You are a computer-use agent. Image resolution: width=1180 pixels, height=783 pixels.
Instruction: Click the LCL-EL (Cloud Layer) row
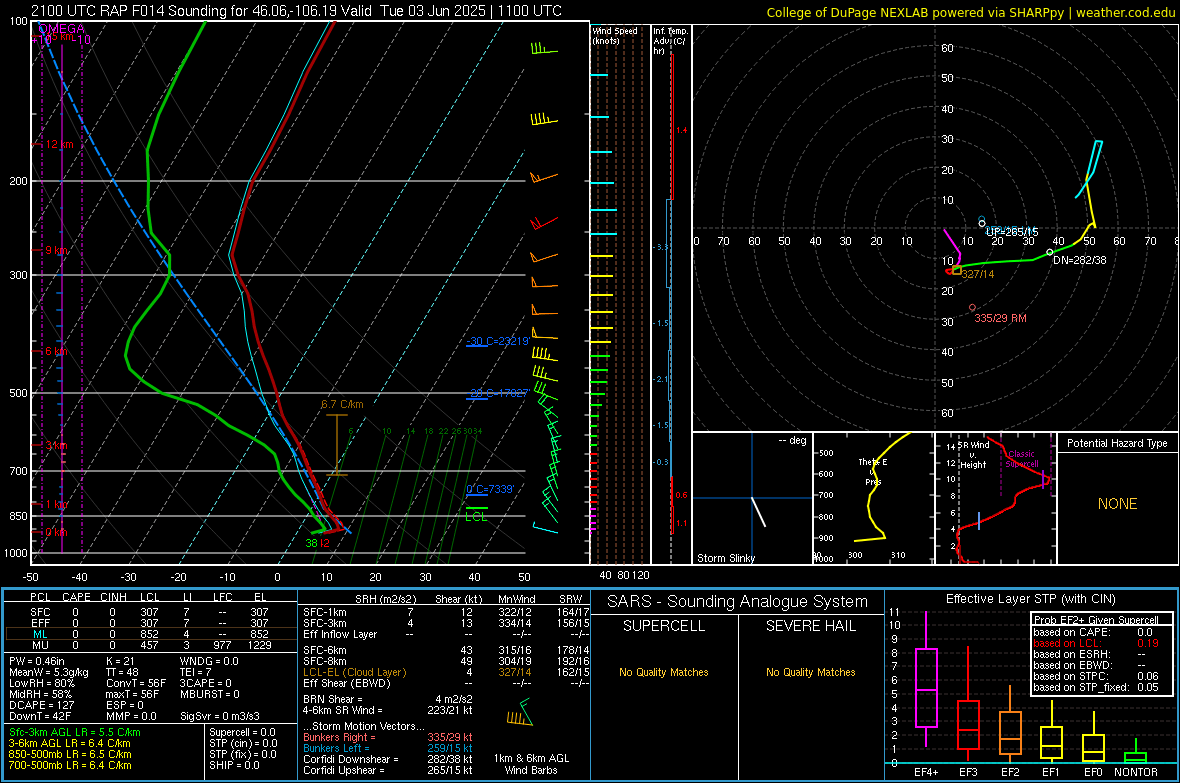(x=446, y=672)
